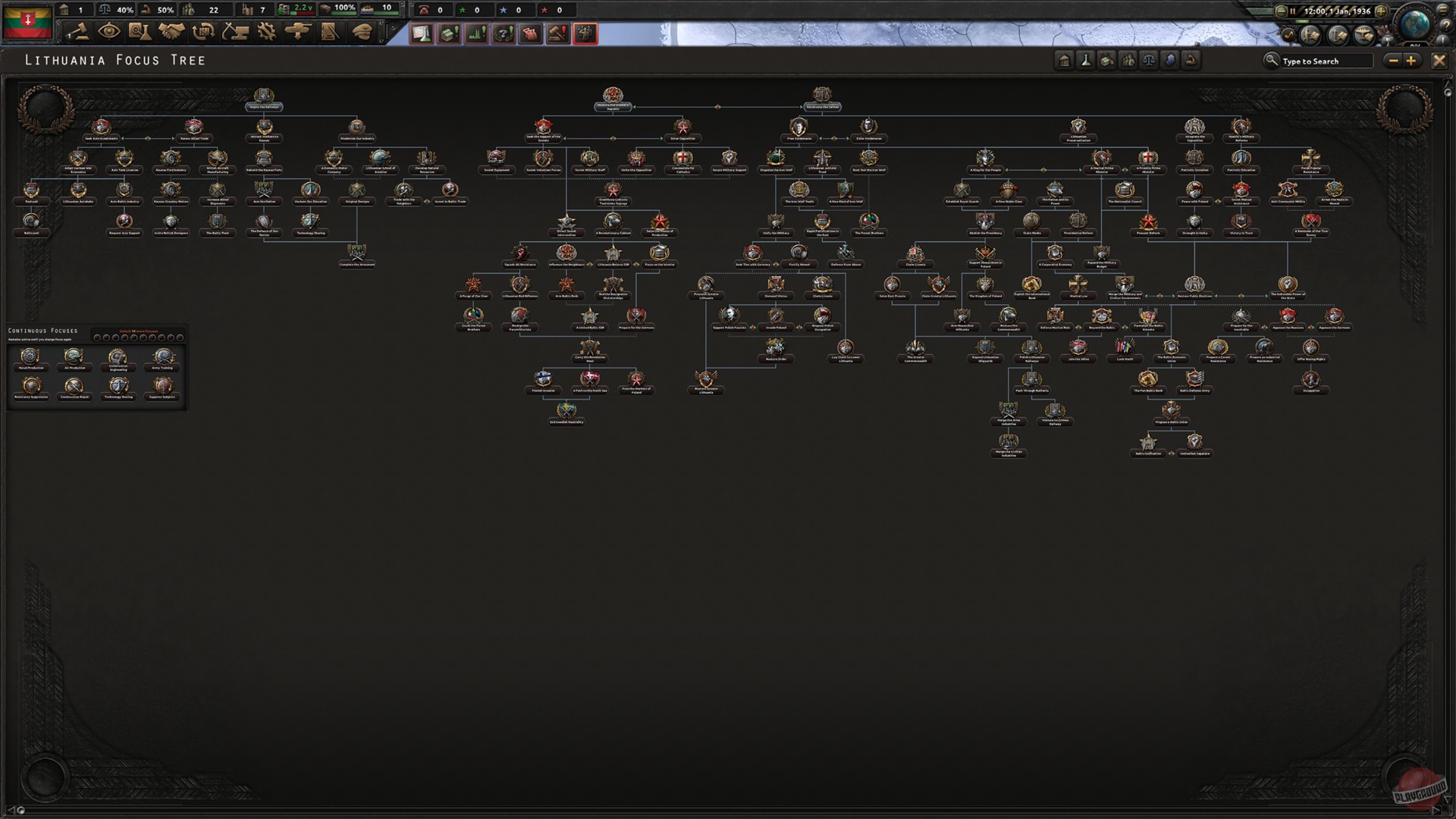Screen dimensions: 1456x819
Task: Open the Air map mode tab
Action: tap(1363, 35)
